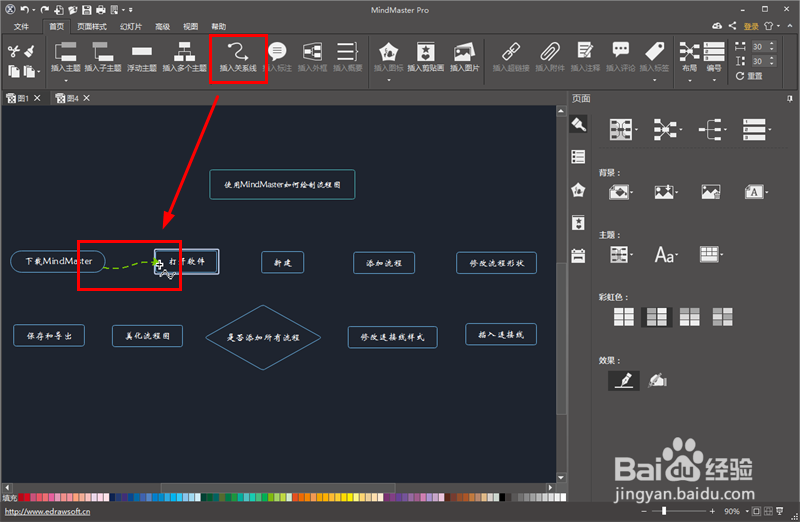This screenshot has width=800, height=522.
Task: Click the copy icon in the ribbon
Action: pyautogui.click(x=14, y=72)
